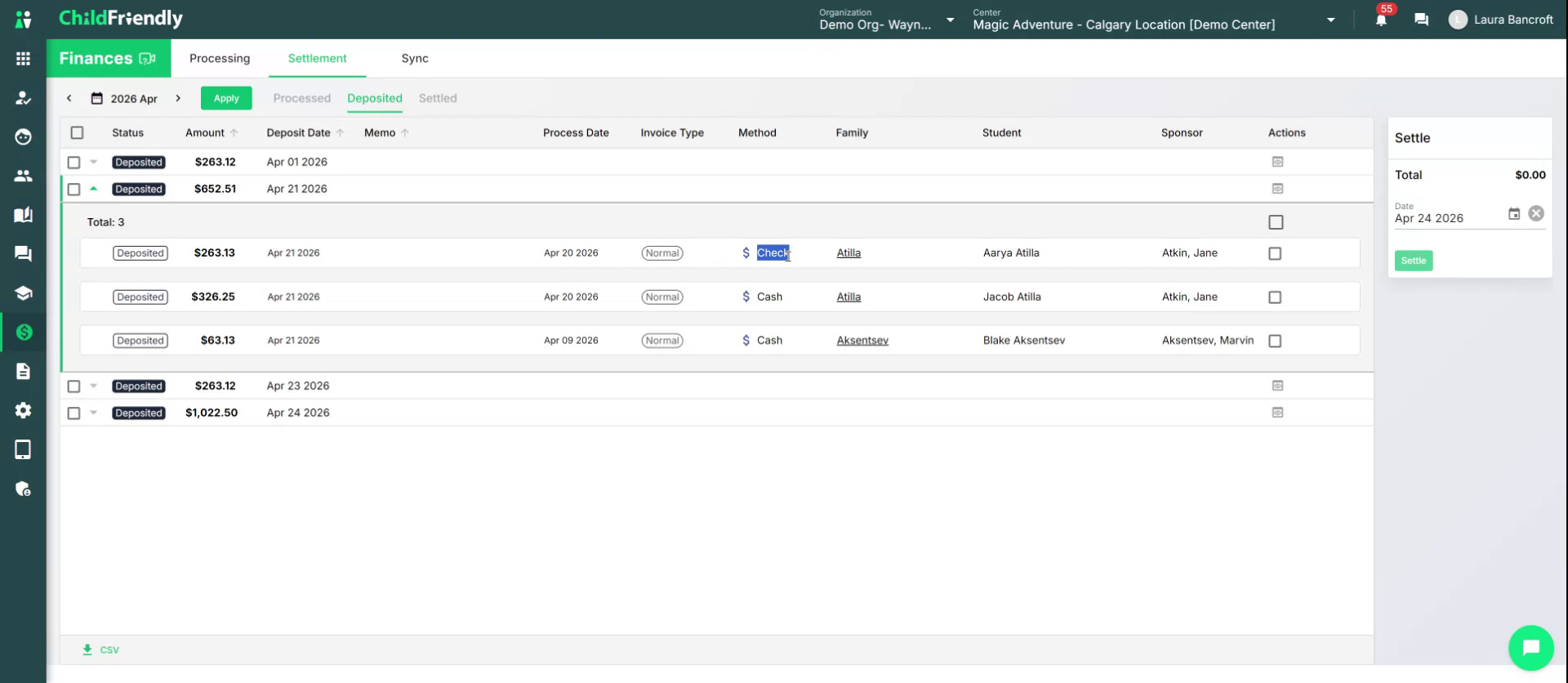This screenshot has height=683, width=1568.
Task: Select the Deposited filter tab
Action: coord(375,98)
